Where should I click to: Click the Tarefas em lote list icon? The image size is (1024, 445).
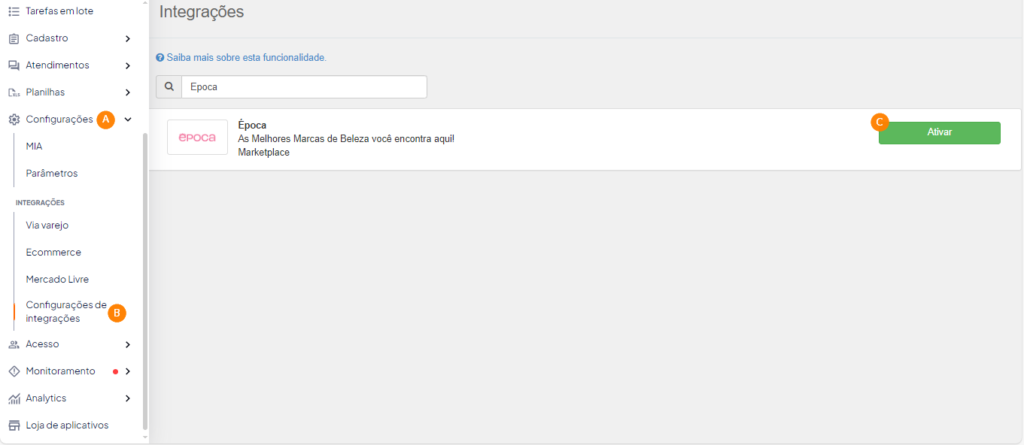coord(13,11)
